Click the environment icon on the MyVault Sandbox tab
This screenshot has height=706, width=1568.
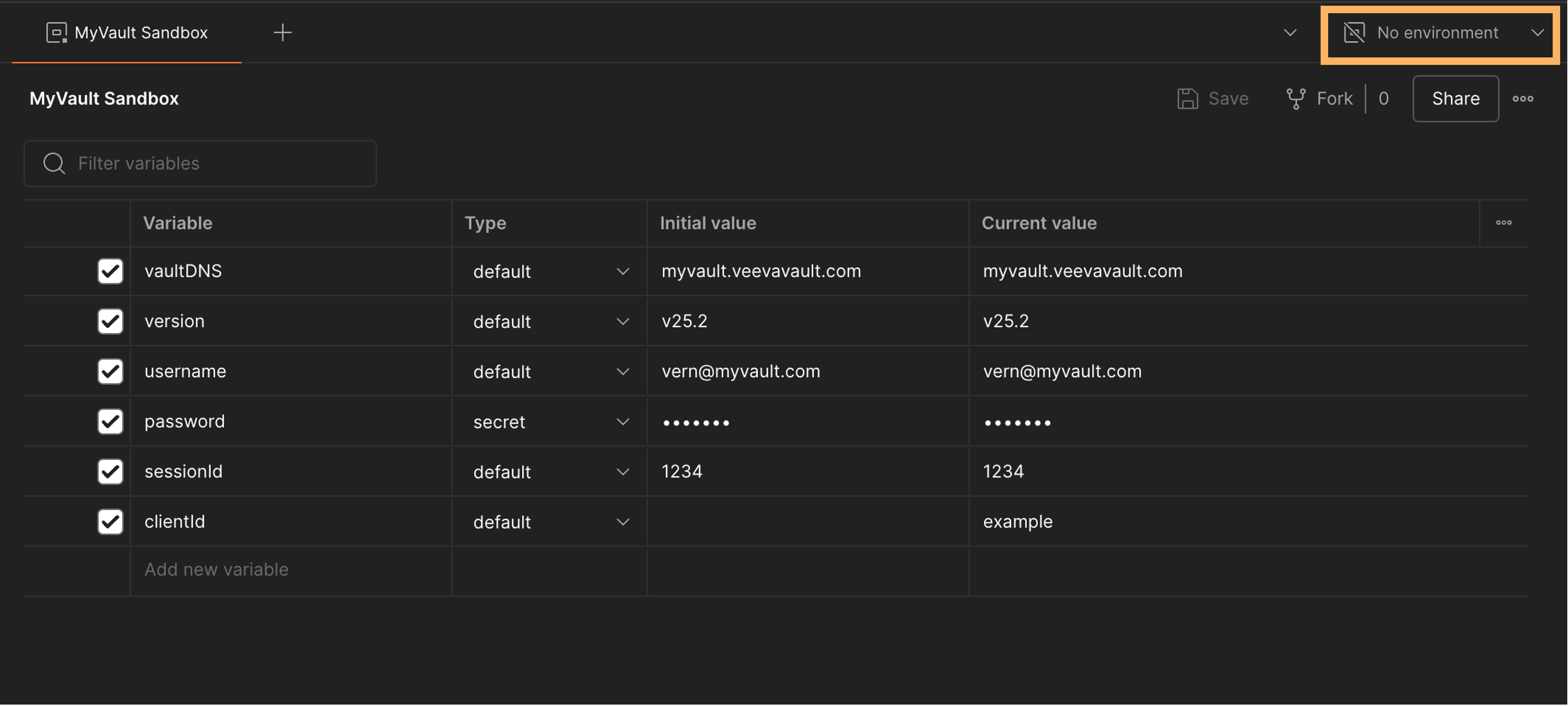pyautogui.click(x=56, y=33)
